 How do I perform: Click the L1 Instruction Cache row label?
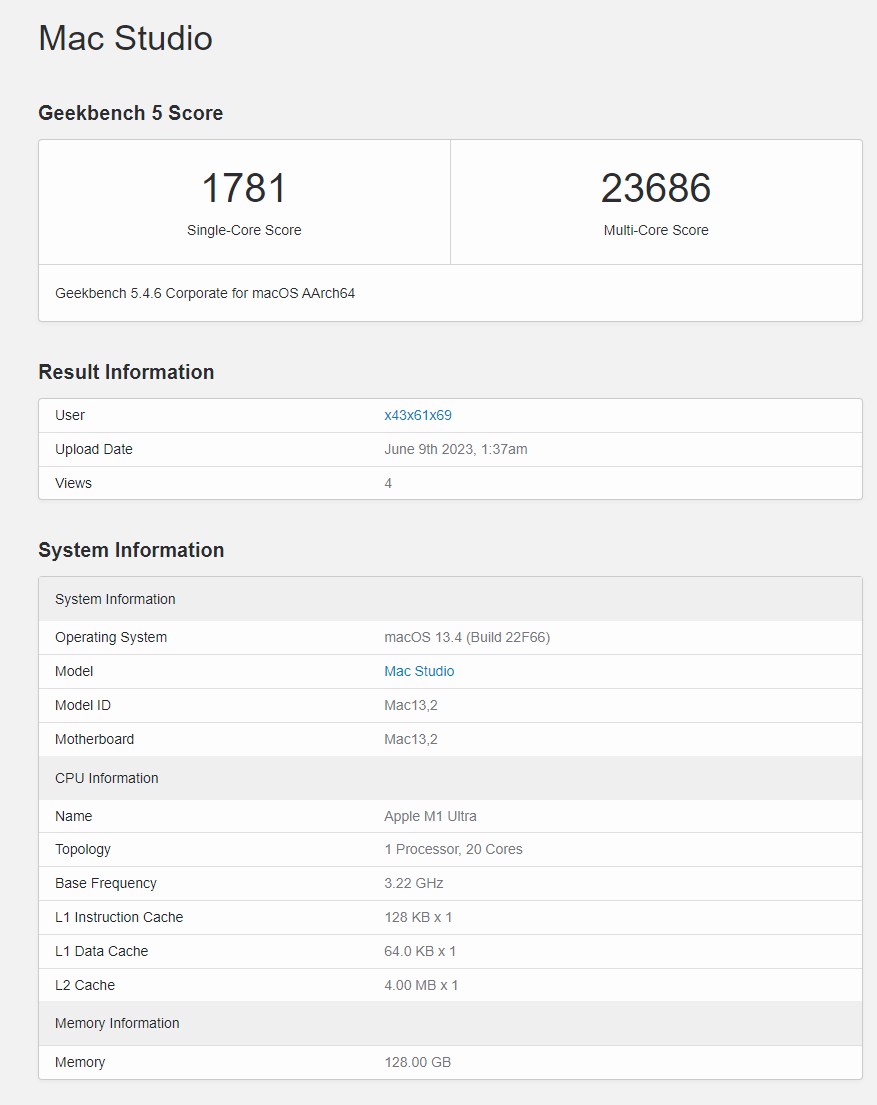119,917
